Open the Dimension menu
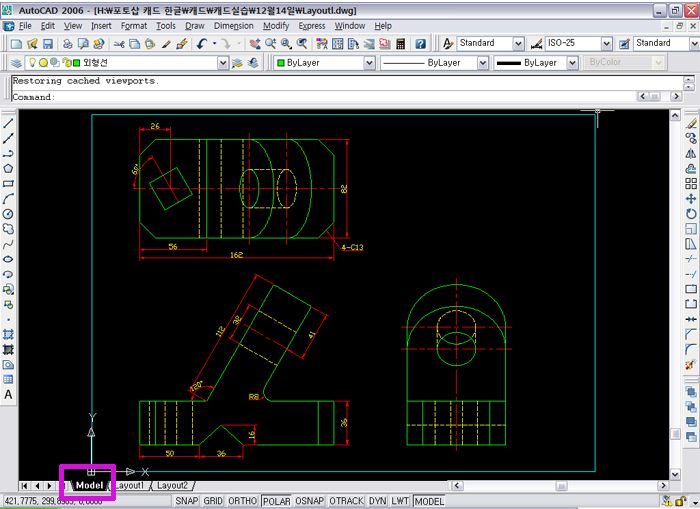 click(233, 26)
